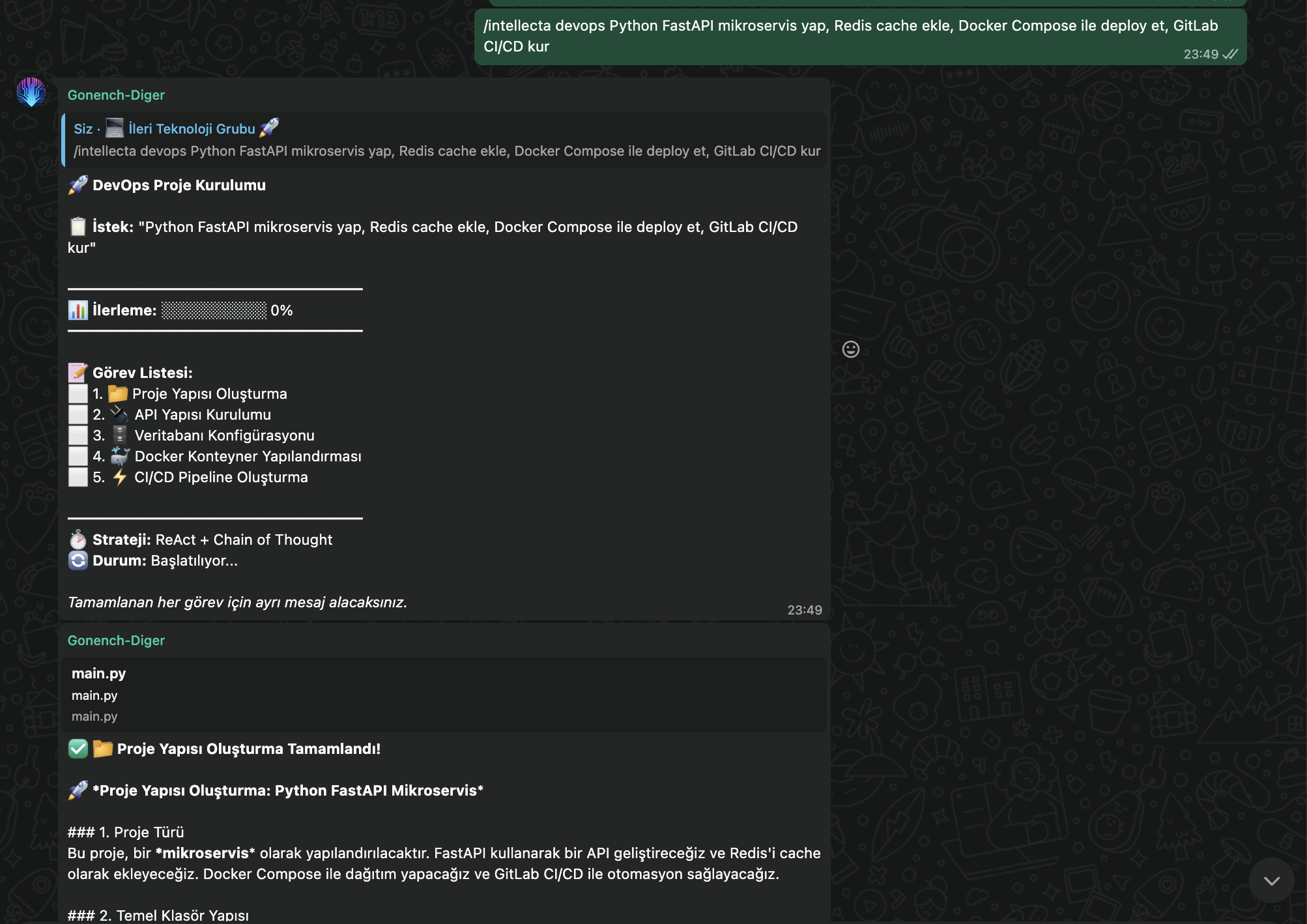Click the rocket emoji before Proje Yapısı Oluşturma heading

pyautogui.click(x=78, y=790)
